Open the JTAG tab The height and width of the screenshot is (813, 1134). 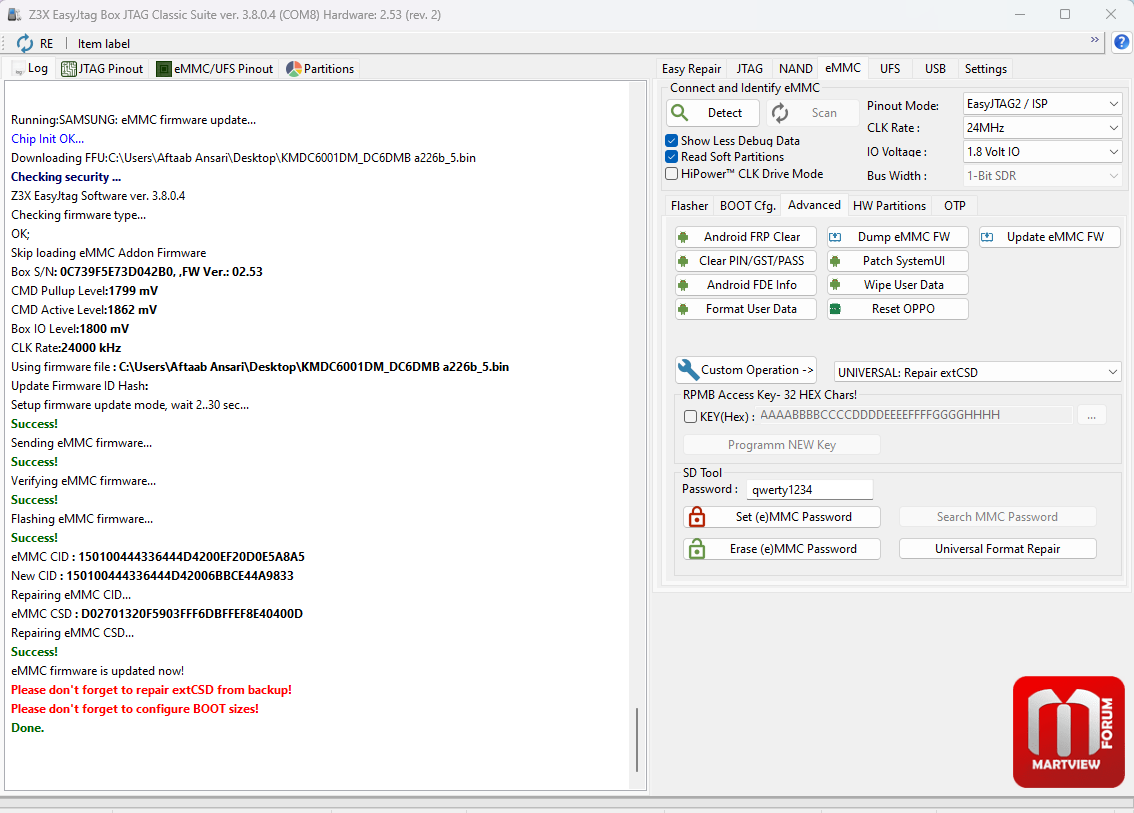749,69
